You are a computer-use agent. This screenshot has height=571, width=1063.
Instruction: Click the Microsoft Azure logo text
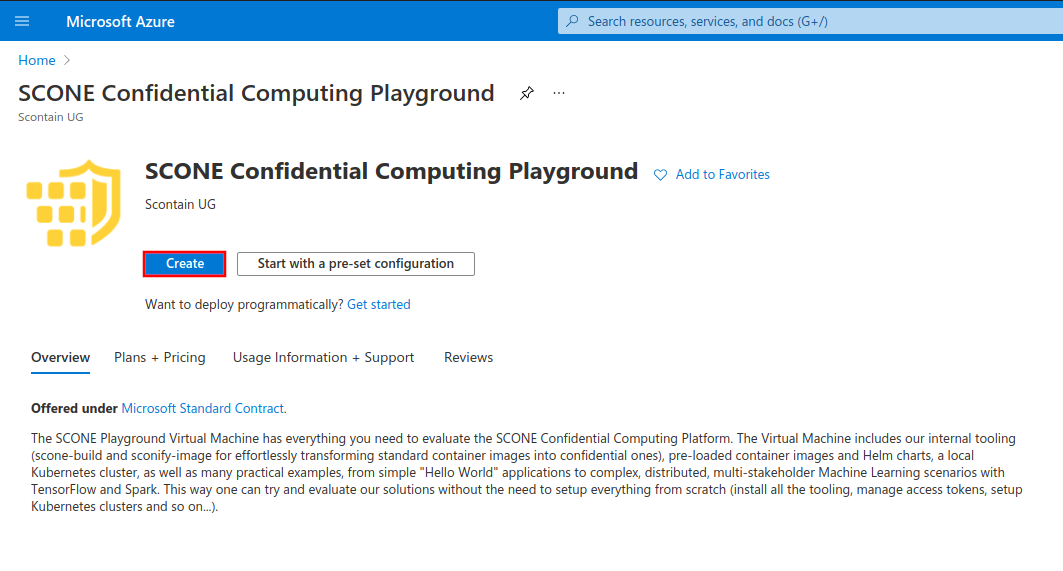pos(120,22)
